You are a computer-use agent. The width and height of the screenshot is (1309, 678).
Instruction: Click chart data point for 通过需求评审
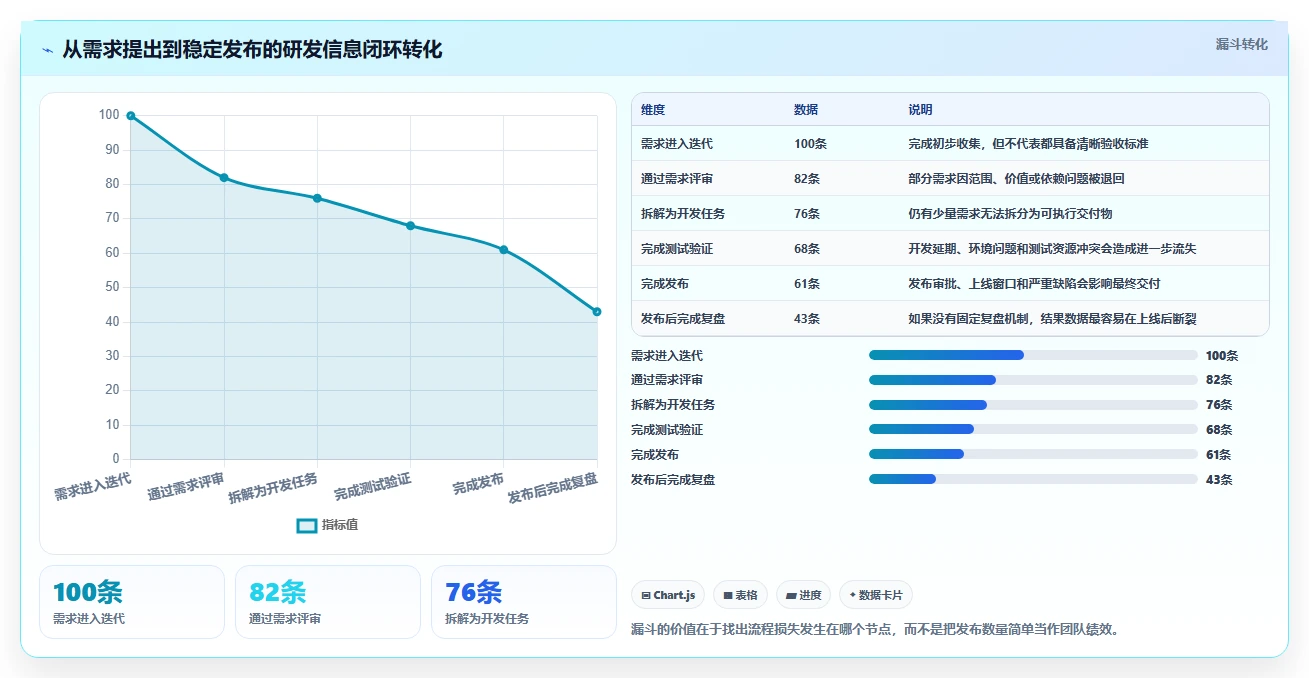pos(224,178)
